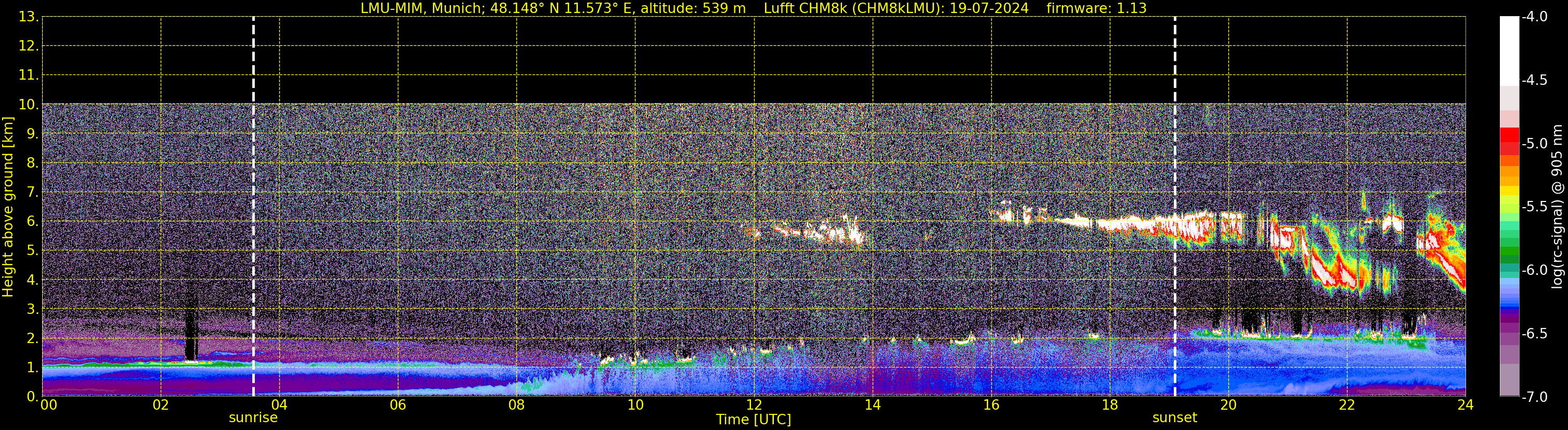The height and width of the screenshot is (430, 1568).
Task: Click the 'Time [UTC]' axis label
Action: point(754,420)
